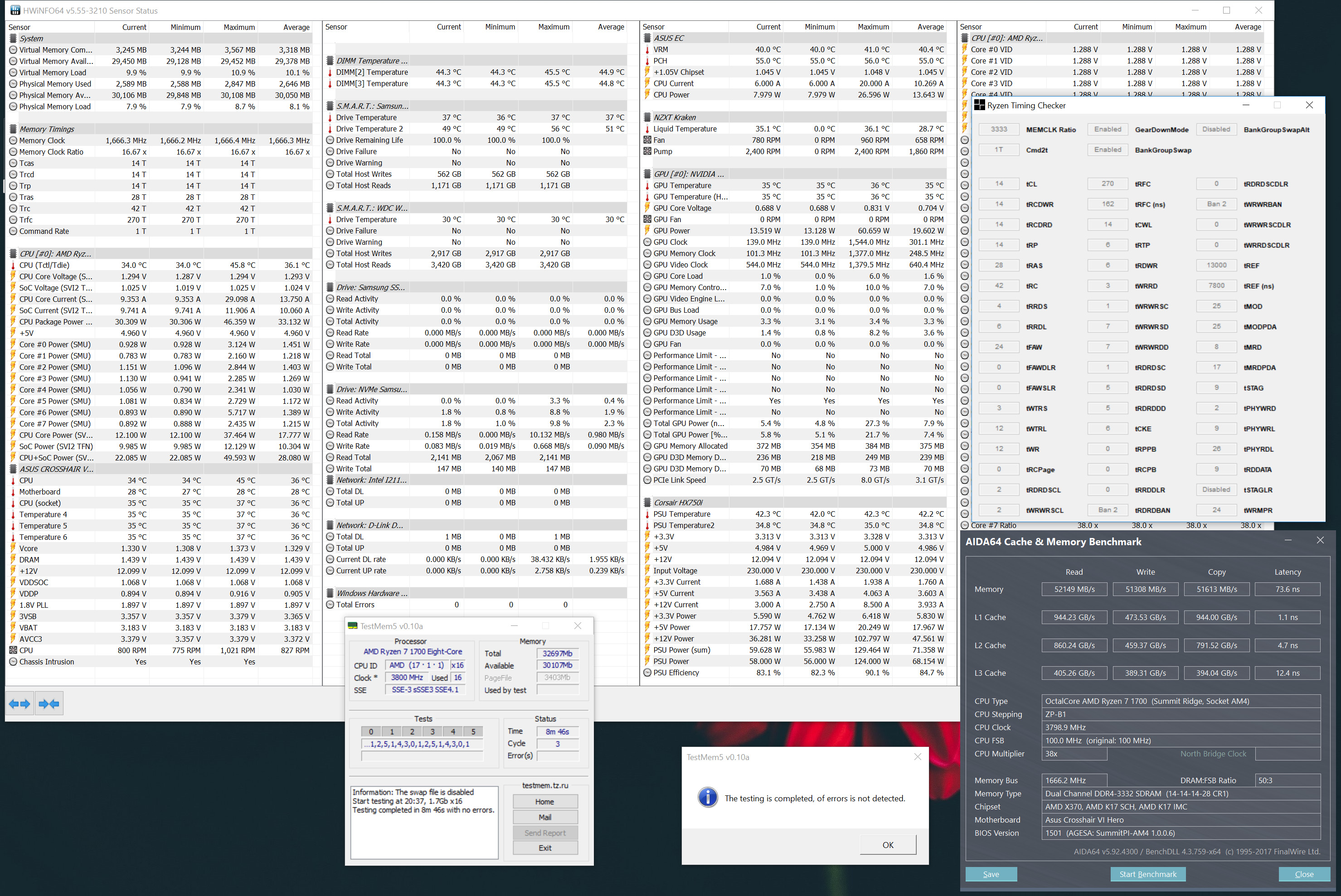Click the HWiNFO64 title bar icon
The height and width of the screenshot is (896, 1341).
15,10
